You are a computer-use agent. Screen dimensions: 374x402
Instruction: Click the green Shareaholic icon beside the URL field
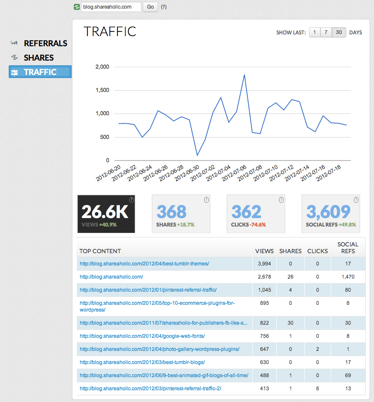77,7
